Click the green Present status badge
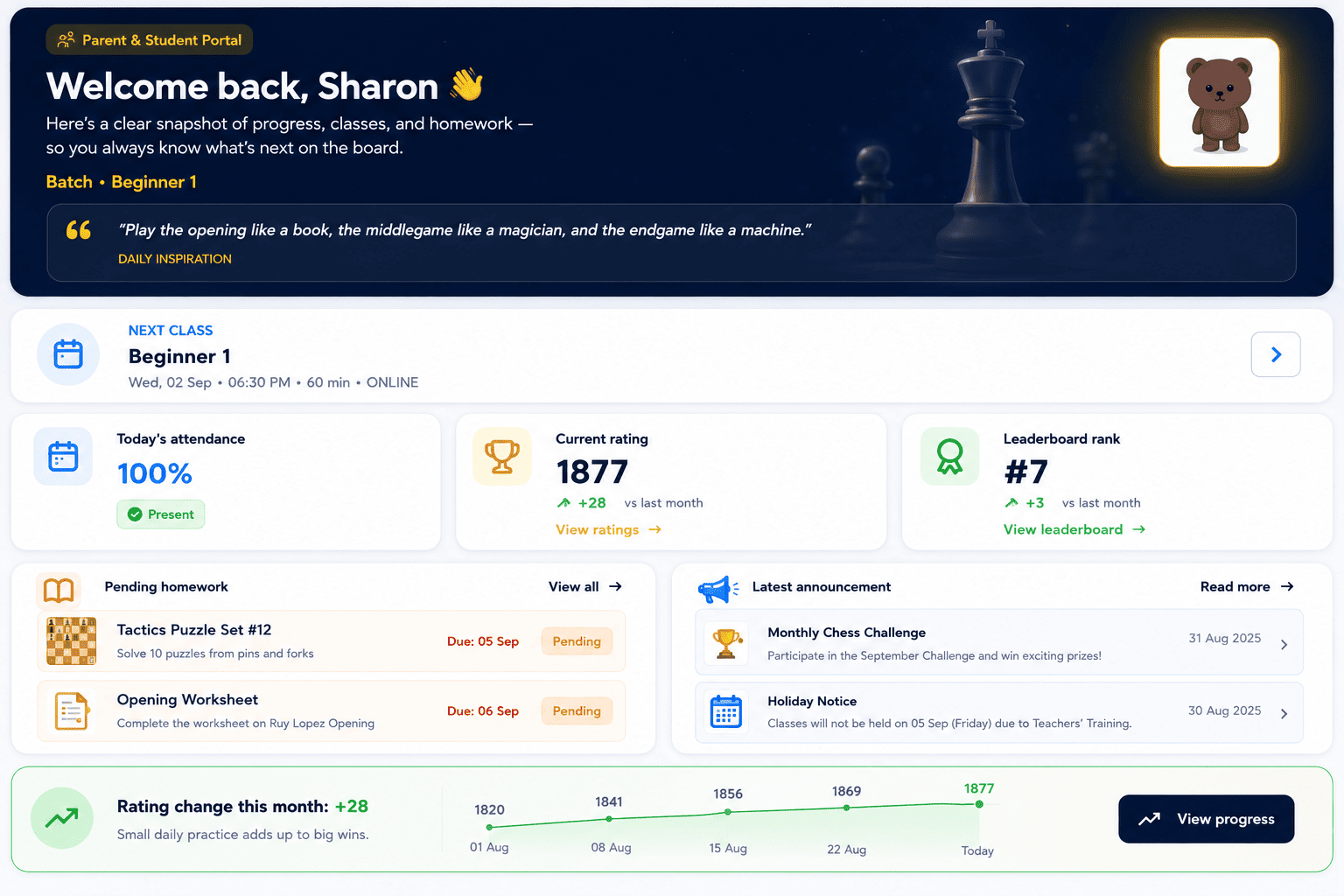1344x896 pixels. coord(161,514)
